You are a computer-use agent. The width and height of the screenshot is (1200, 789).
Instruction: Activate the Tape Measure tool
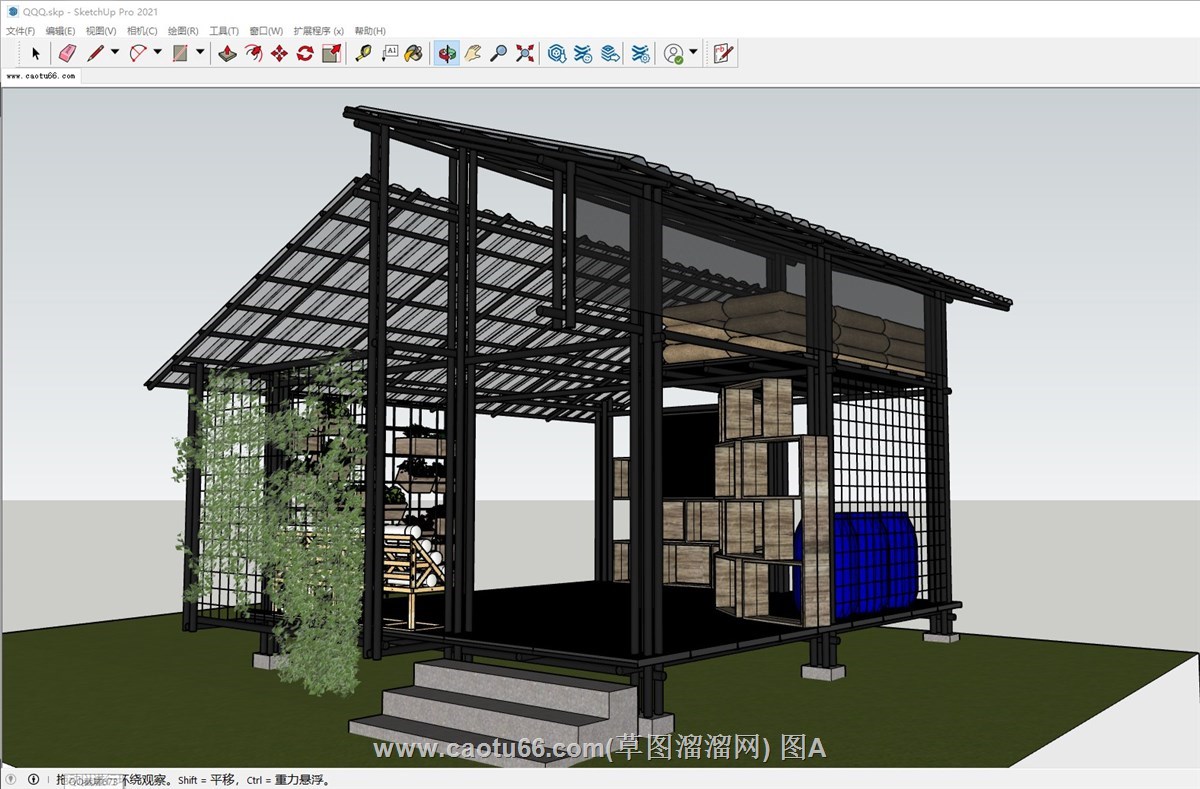(364, 54)
